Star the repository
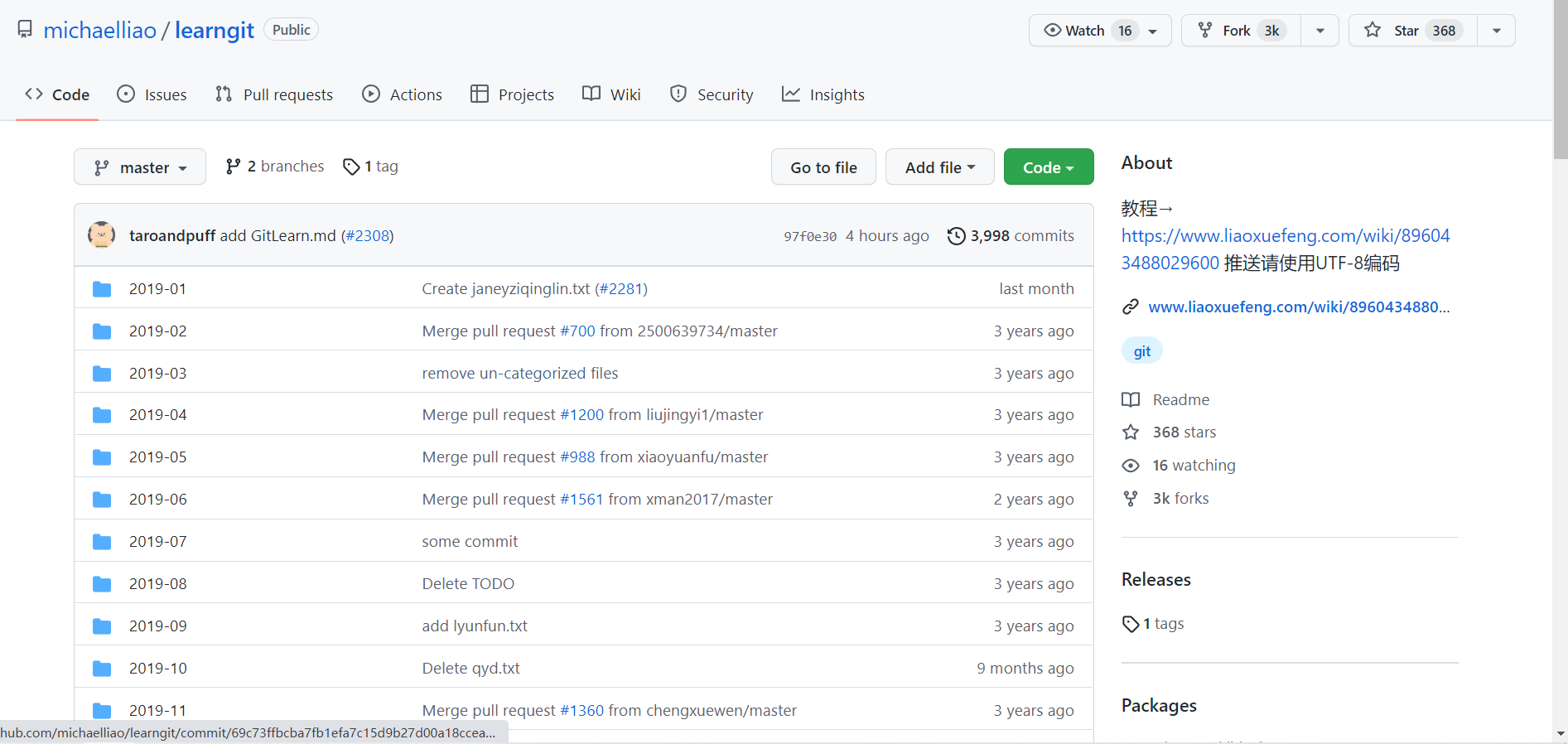 click(x=1413, y=31)
